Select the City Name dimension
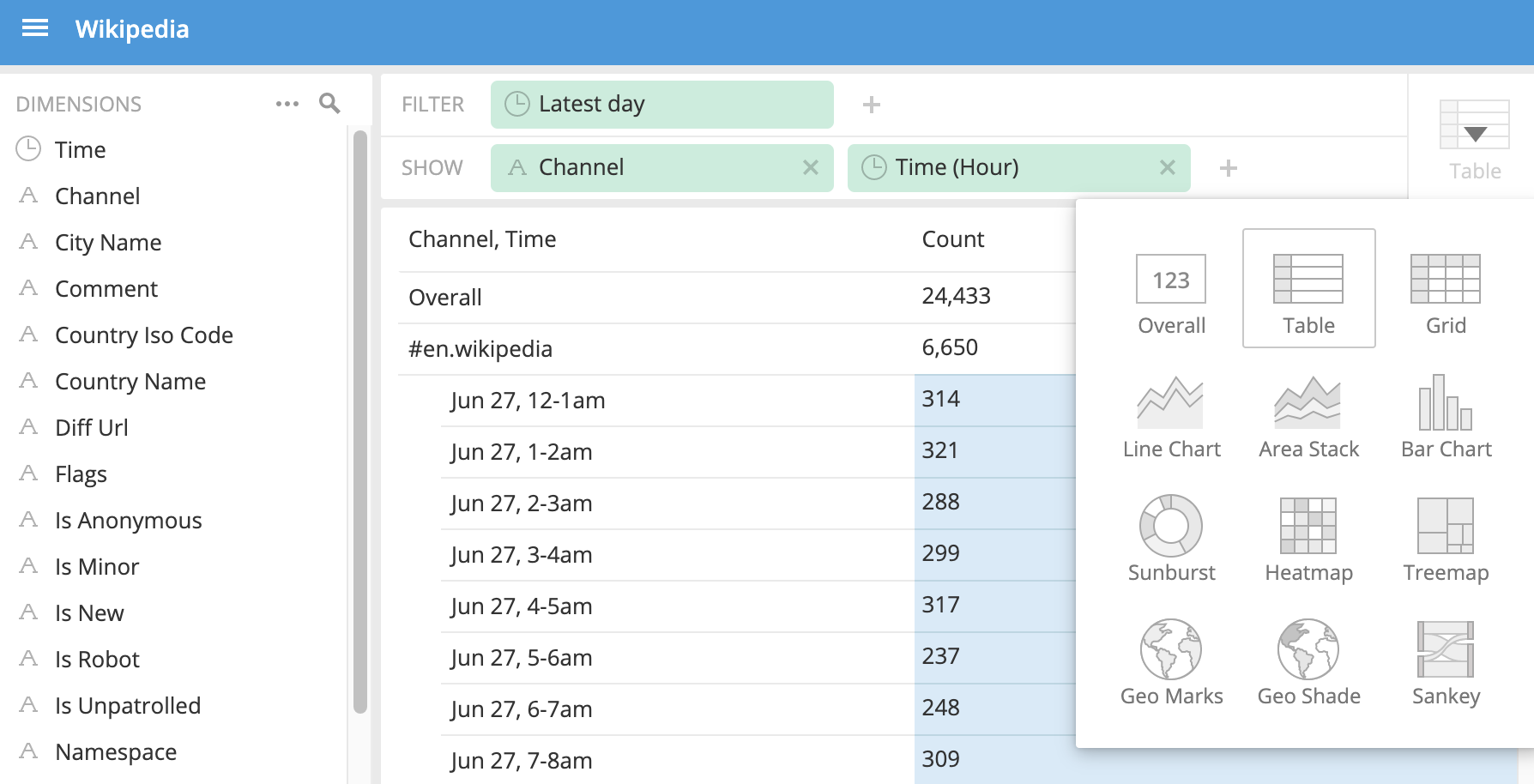 click(175, 242)
